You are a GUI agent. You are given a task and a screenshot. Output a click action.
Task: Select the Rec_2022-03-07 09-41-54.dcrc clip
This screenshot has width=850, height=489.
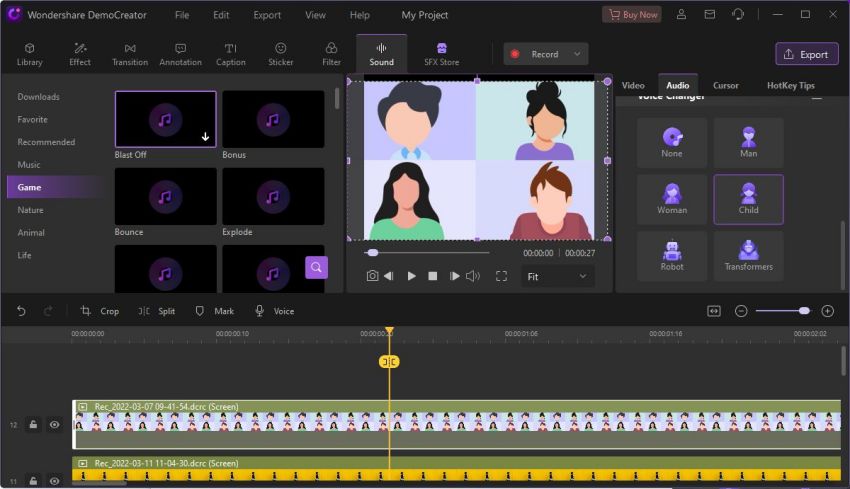456,424
